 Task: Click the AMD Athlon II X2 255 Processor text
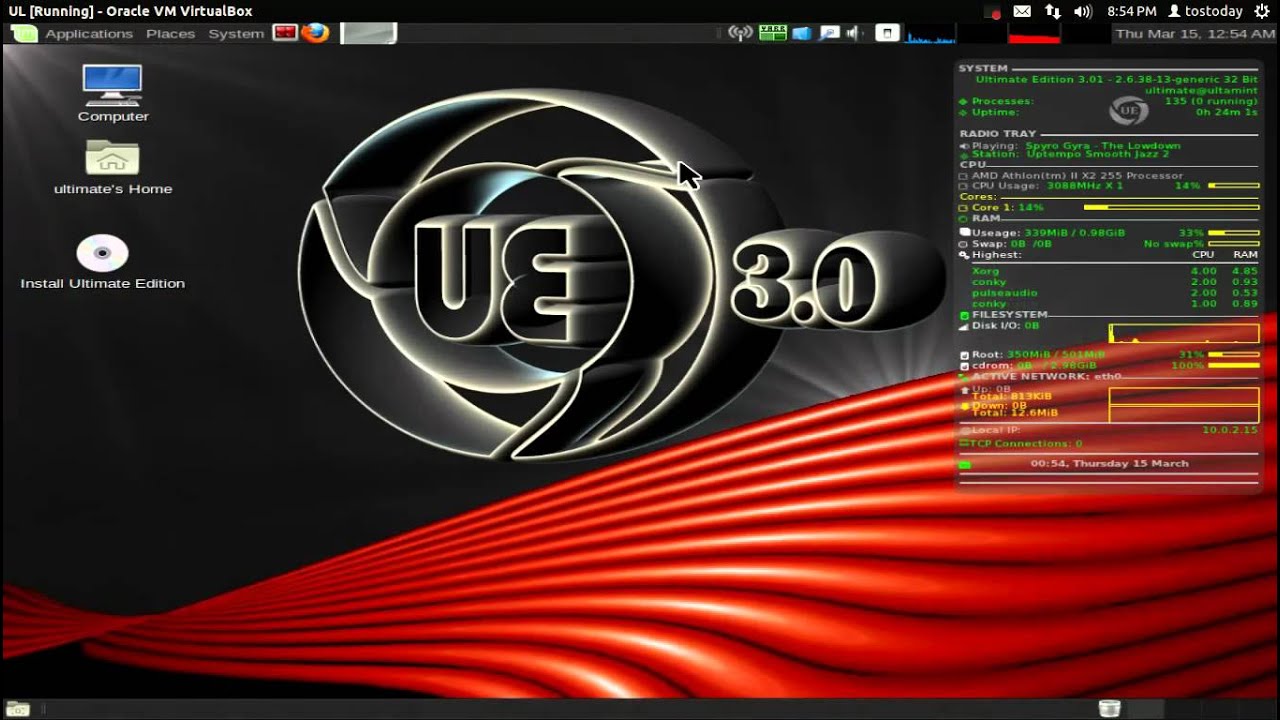click(1077, 176)
